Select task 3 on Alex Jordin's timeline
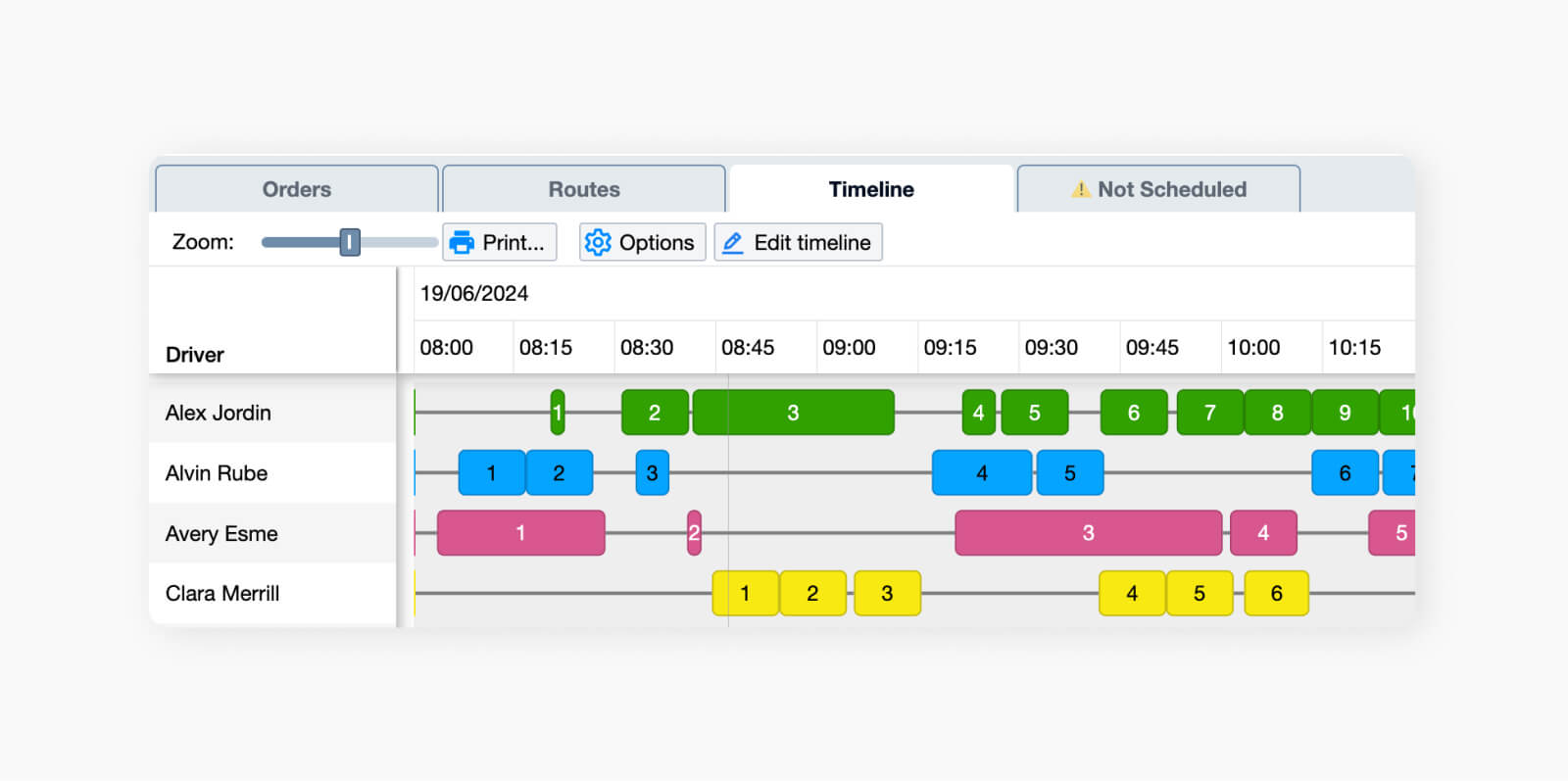This screenshot has width=1568, height=781. click(792, 413)
